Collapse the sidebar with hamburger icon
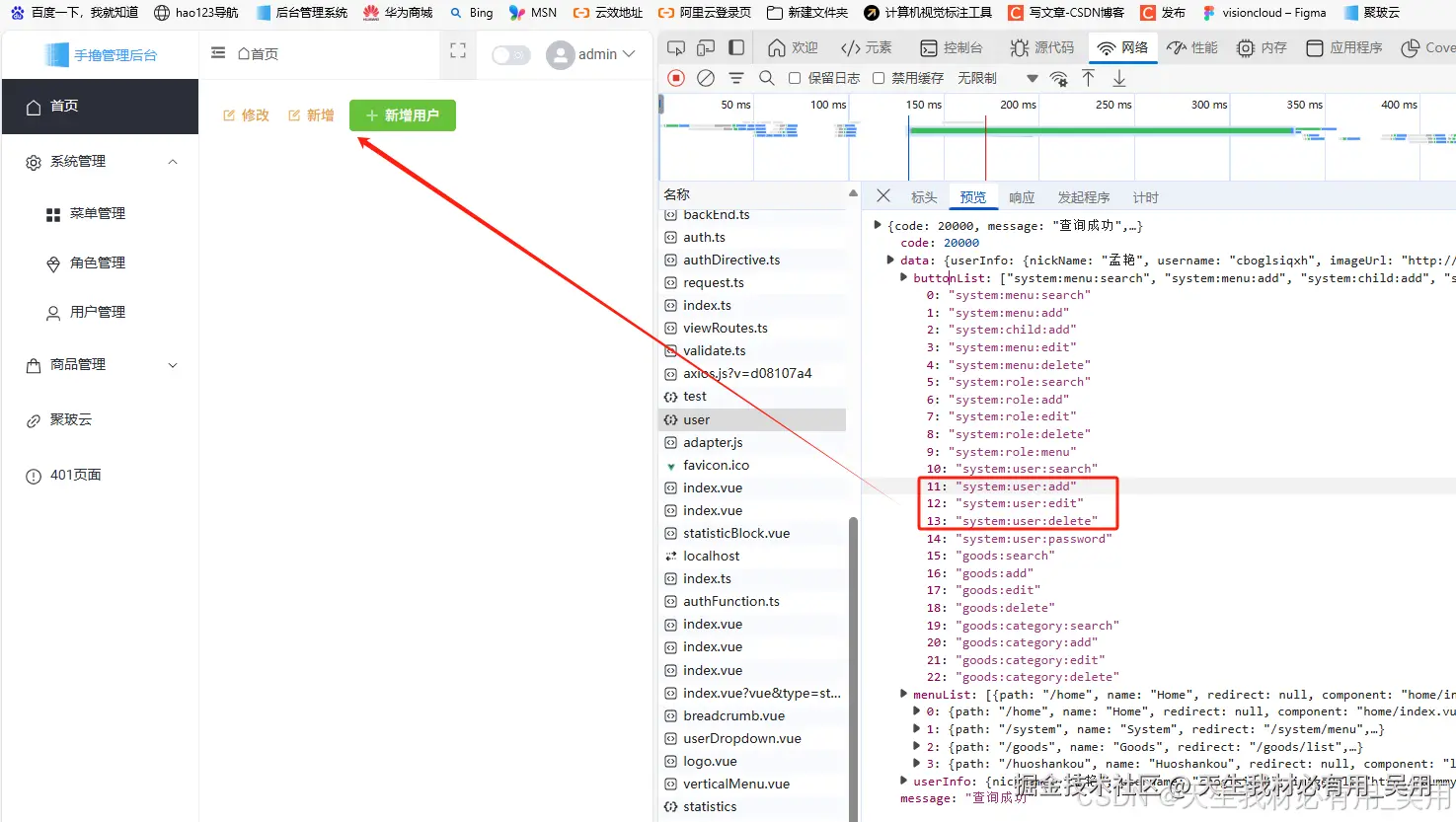 (x=218, y=53)
